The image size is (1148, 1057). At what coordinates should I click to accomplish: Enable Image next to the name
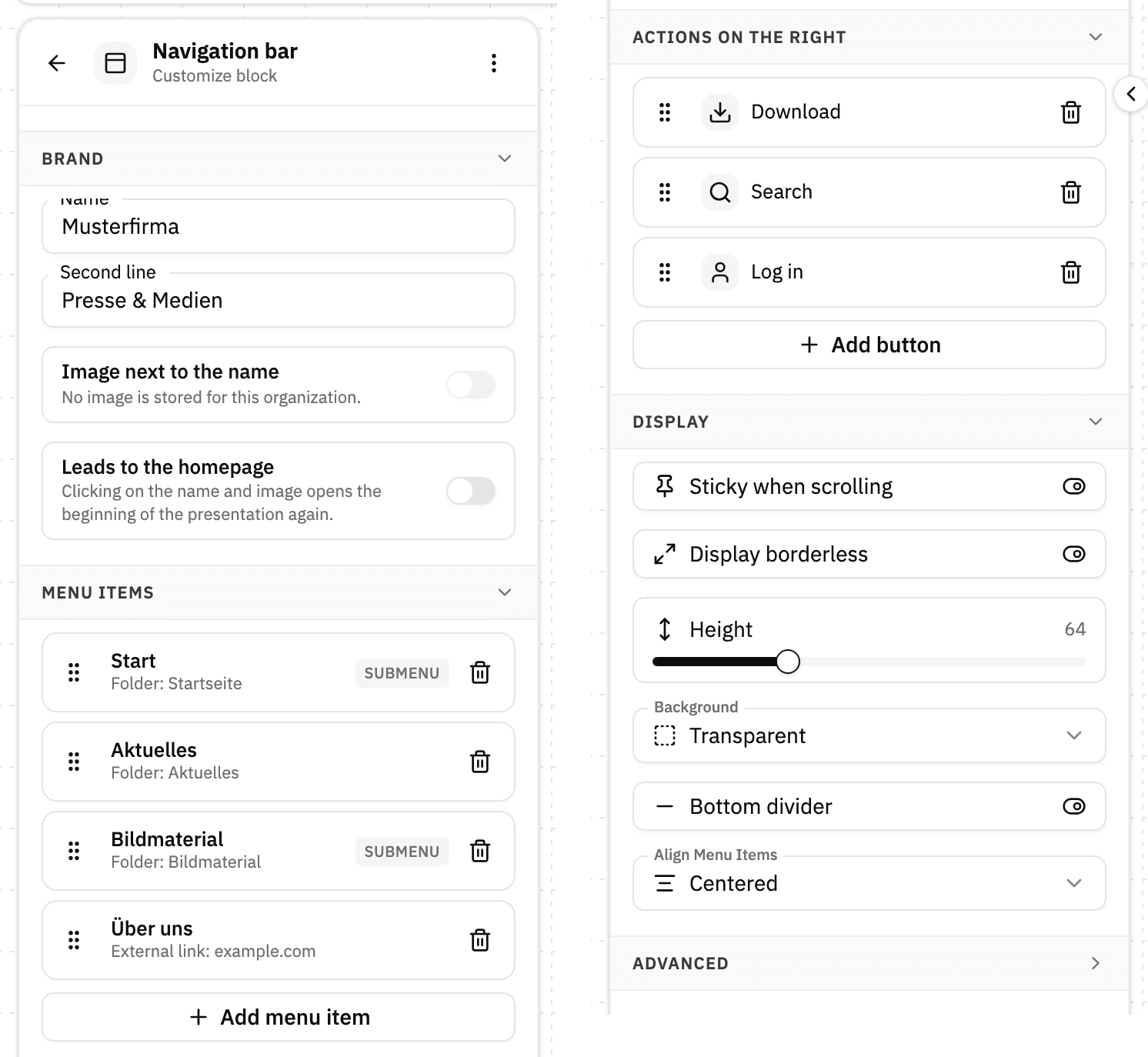(x=471, y=385)
